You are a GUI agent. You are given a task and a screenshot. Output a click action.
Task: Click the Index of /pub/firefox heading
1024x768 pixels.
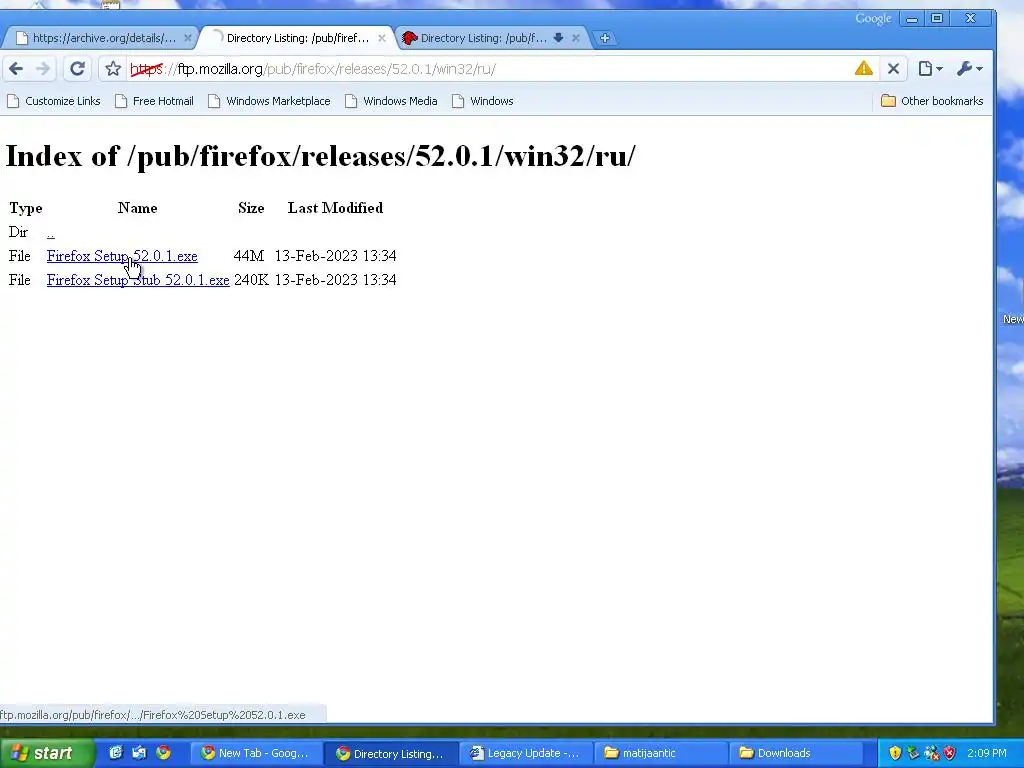click(x=320, y=156)
